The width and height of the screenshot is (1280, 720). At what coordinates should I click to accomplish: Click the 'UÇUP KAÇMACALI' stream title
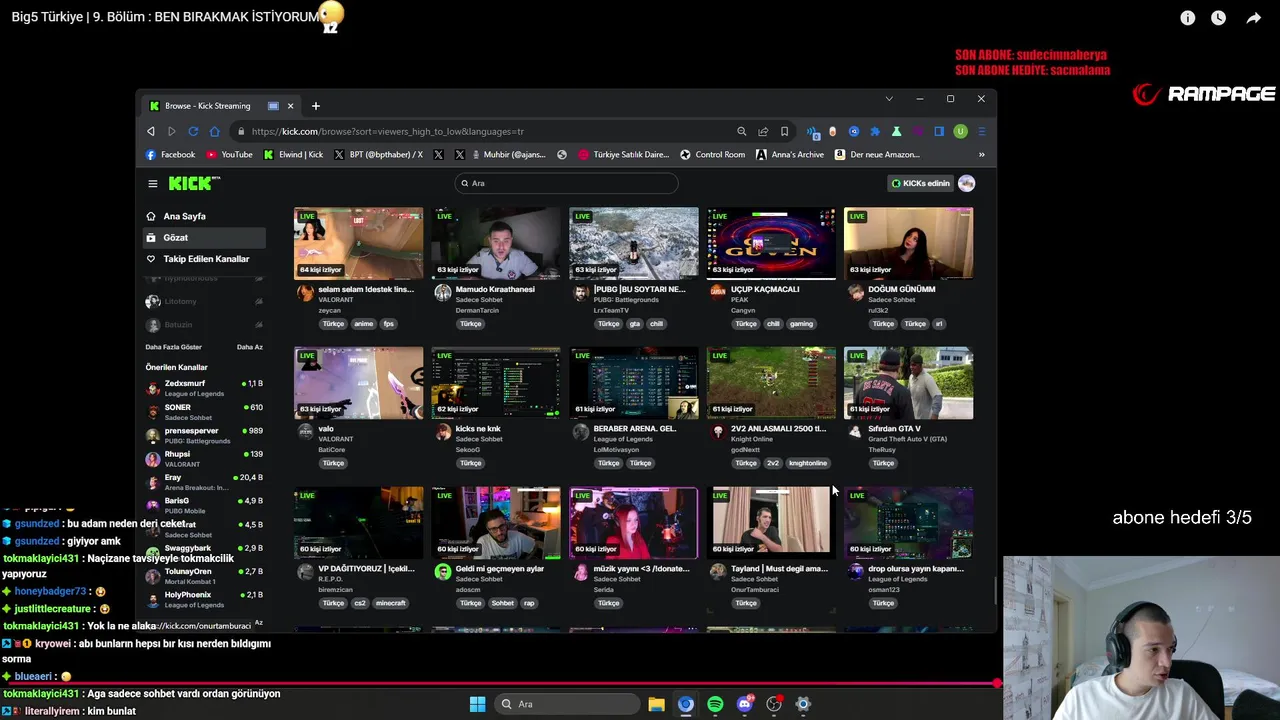765,289
